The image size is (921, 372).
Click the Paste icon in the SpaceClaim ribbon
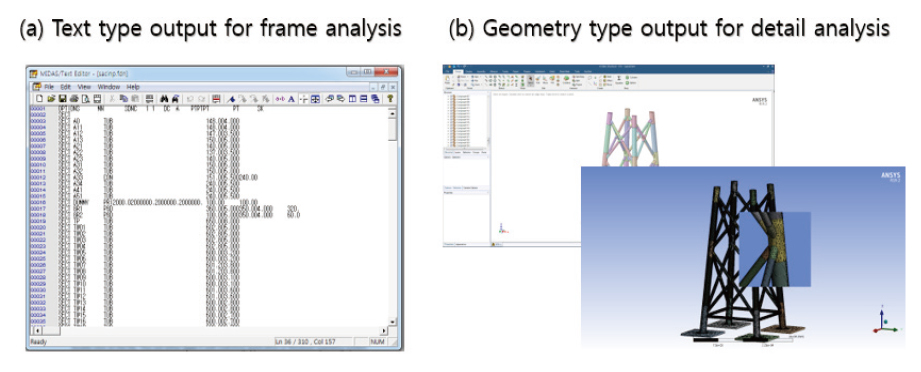[447, 79]
